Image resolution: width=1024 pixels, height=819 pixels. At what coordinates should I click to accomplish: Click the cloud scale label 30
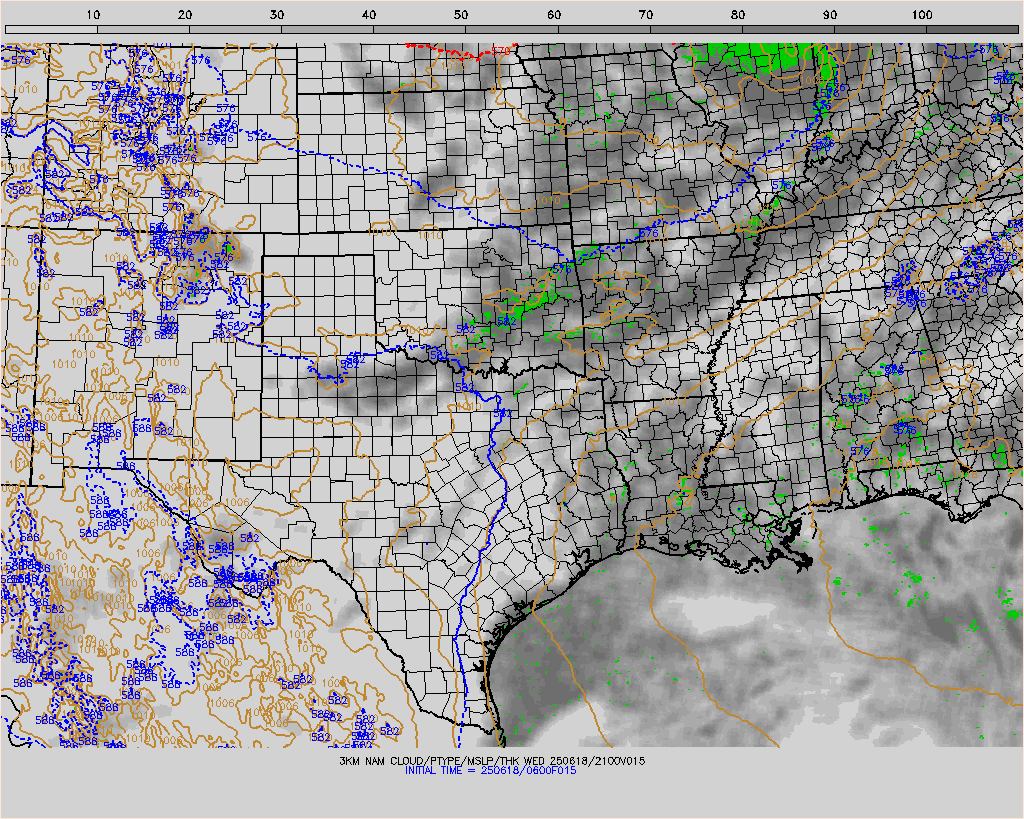click(277, 15)
